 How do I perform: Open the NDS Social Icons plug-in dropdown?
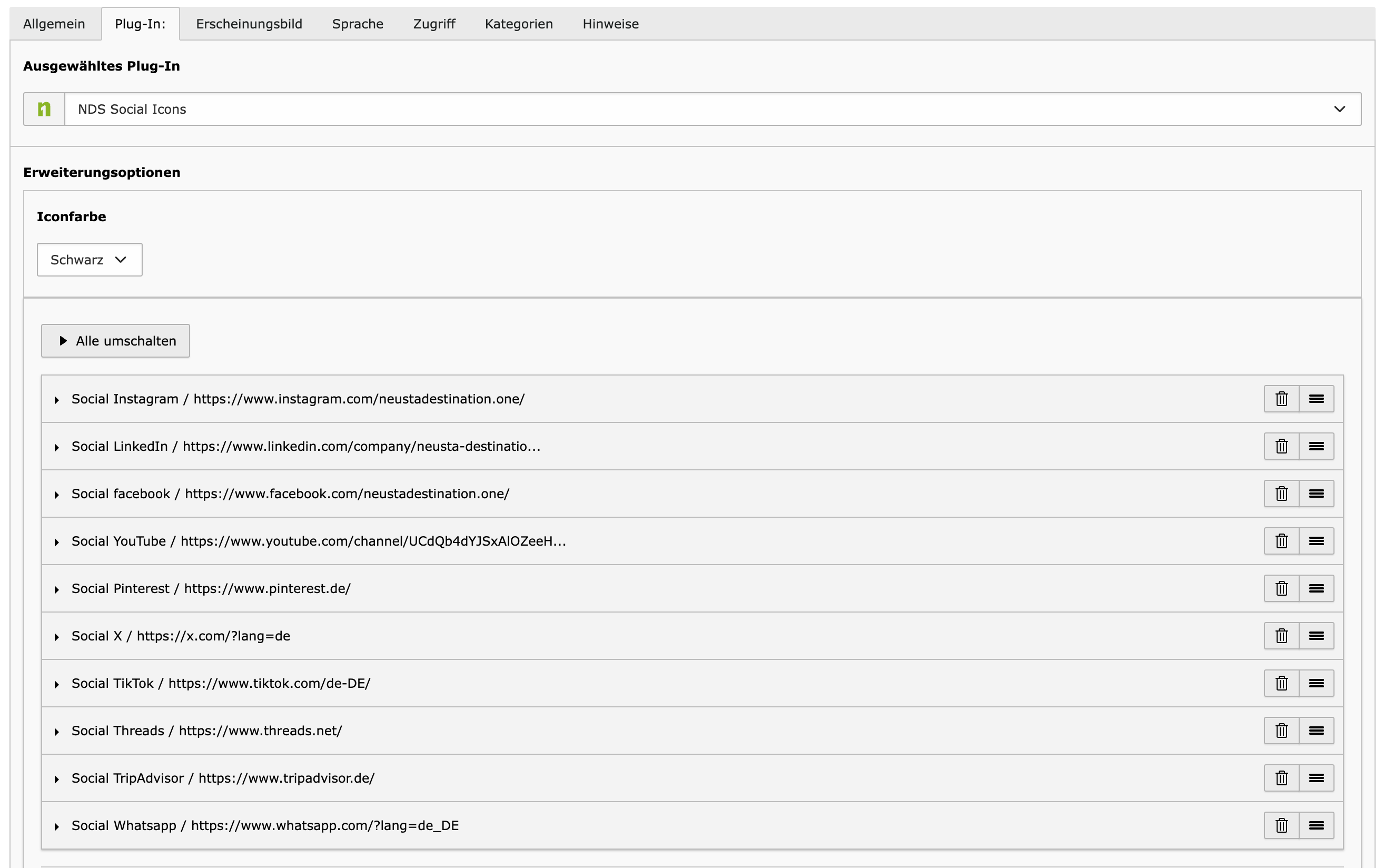[713, 109]
